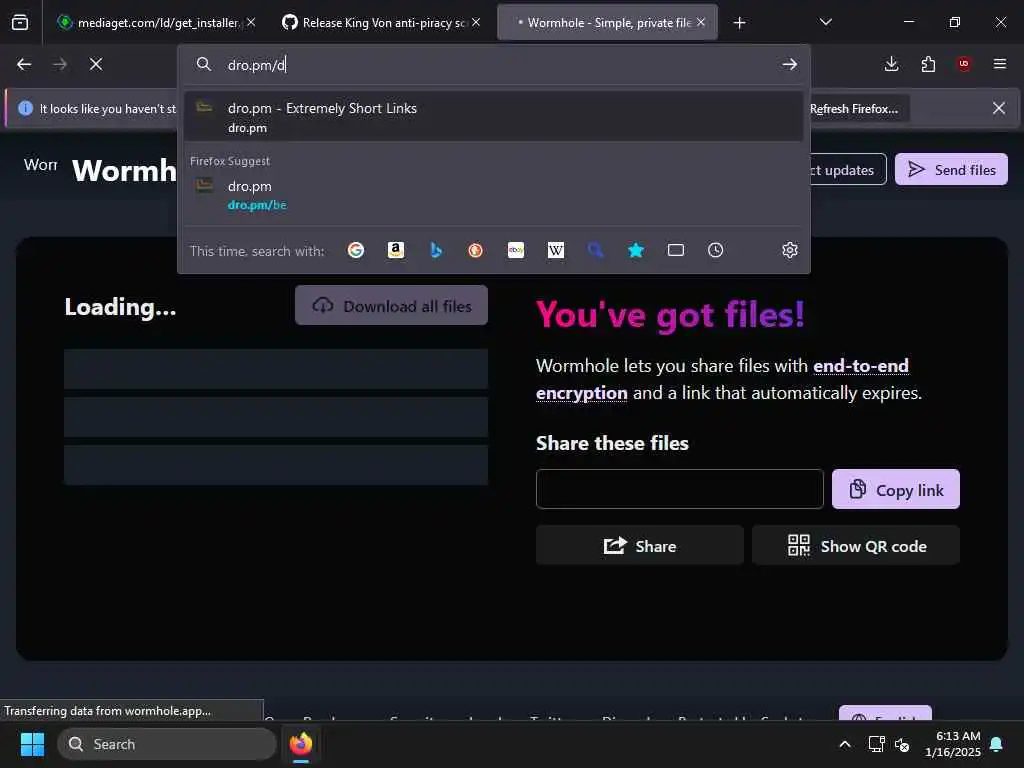
Task: Open Firefox View icon at top left
Action: point(20,22)
